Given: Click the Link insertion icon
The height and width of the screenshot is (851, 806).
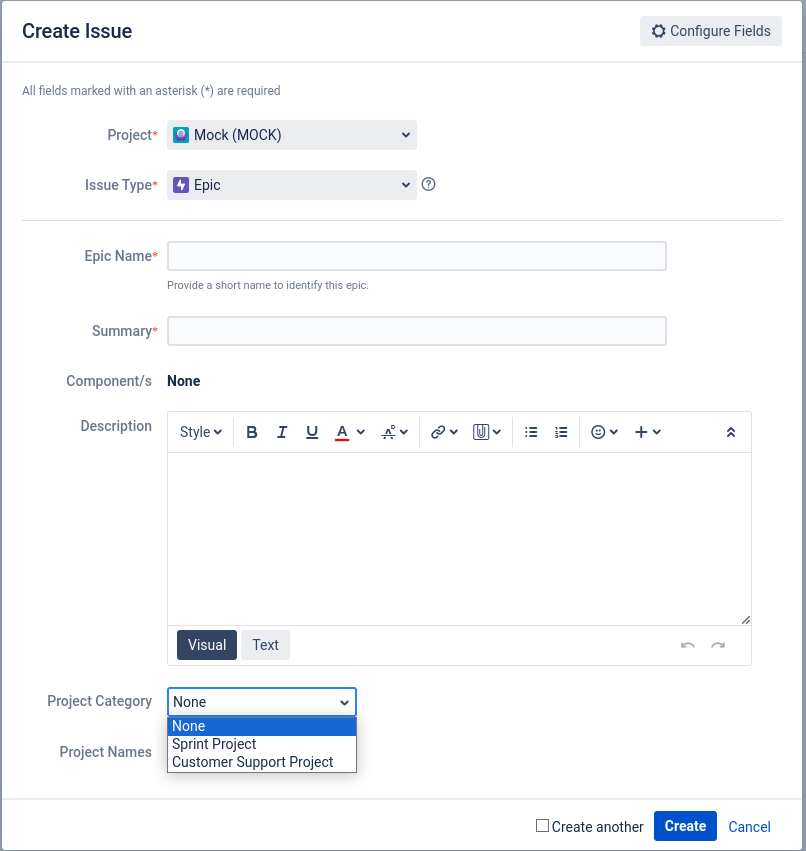Looking at the screenshot, I should (x=437, y=432).
